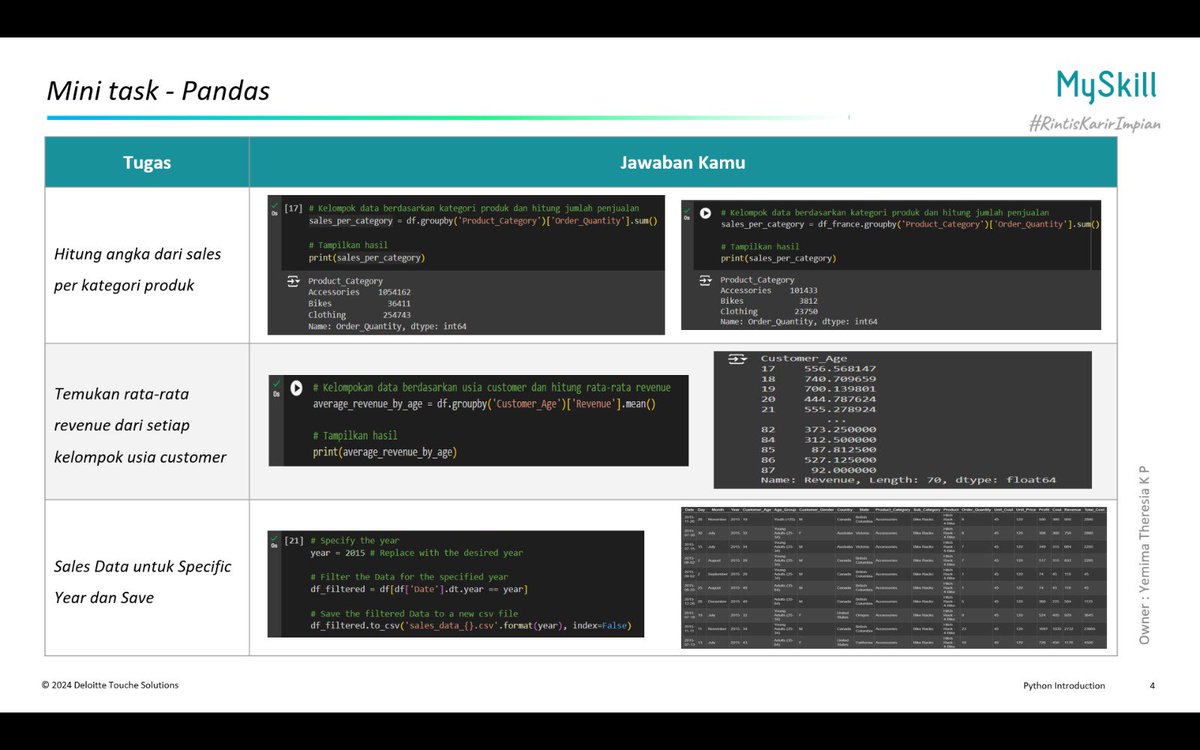Click the Bikes 3812 output row
The height and width of the screenshot is (750, 1200).
coord(769,300)
